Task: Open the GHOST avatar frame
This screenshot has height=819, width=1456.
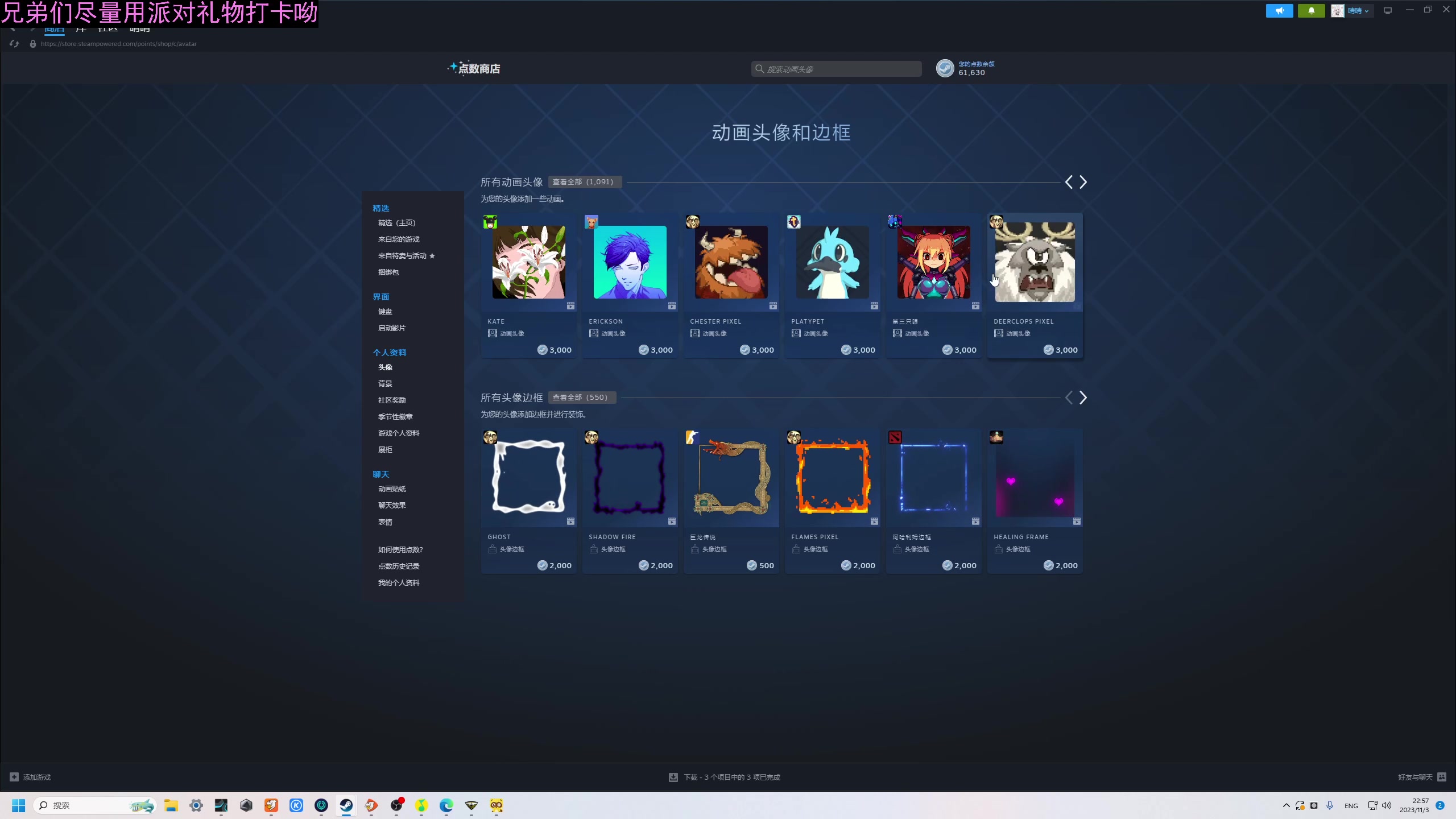Action: (528, 478)
